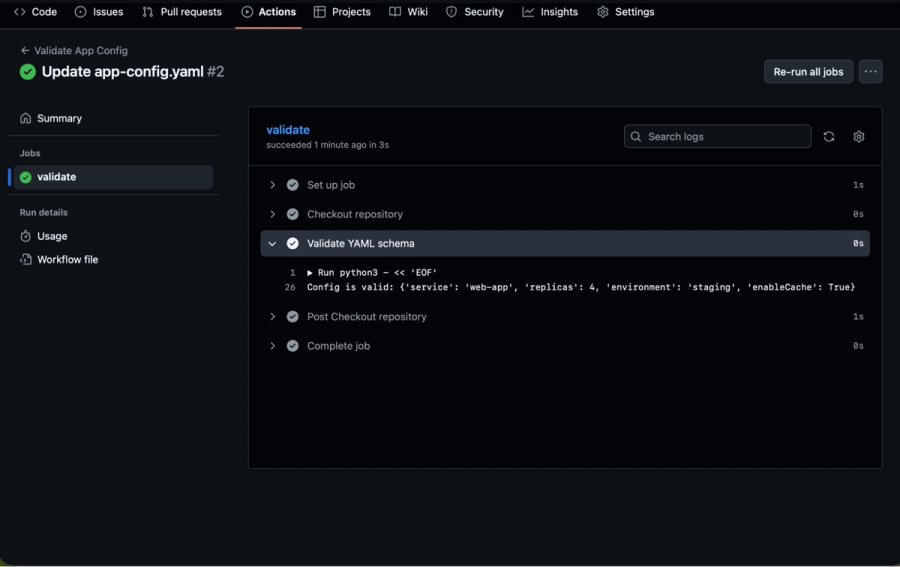Click the Actions play icon in navigation
Image resolution: width=900 pixels, height=567 pixels.
[247, 11]
